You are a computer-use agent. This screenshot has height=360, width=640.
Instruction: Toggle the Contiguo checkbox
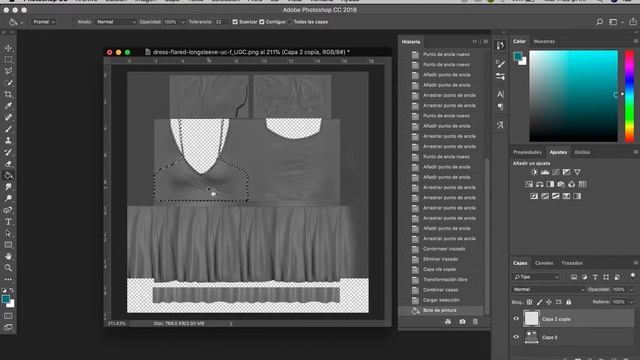(262, 22)
